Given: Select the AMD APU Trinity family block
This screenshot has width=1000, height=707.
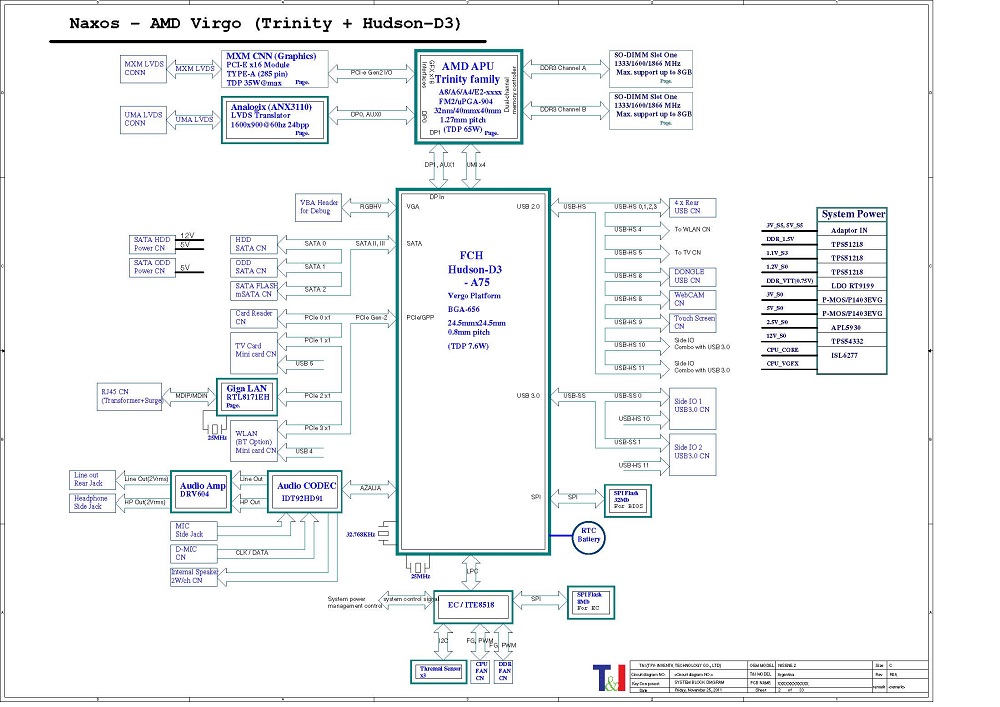Looking at the screenshot, I should (x=468, y=94).
